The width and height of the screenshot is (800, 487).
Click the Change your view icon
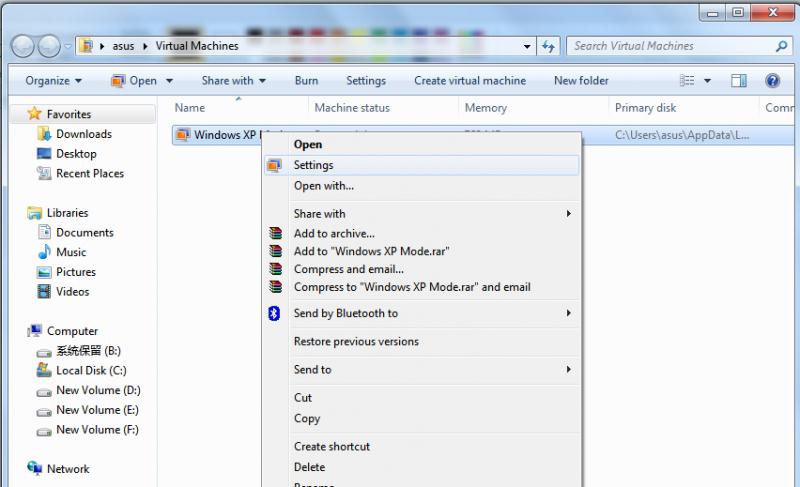tap(687, 81)
